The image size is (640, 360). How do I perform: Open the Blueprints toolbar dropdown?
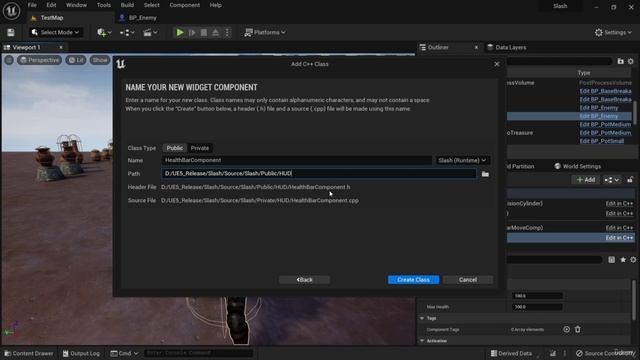127,32
